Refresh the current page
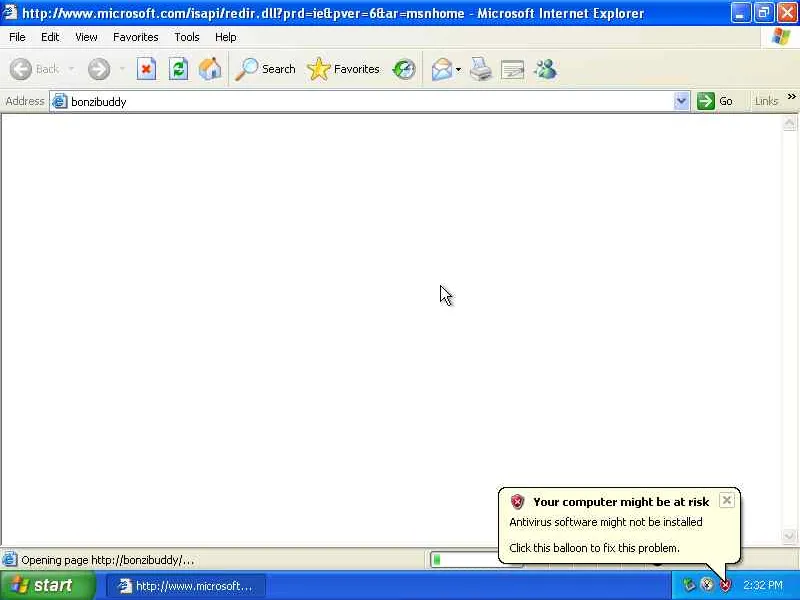This screenshot has height=600, width=800. pyautogui.click(x=179, y=69)
